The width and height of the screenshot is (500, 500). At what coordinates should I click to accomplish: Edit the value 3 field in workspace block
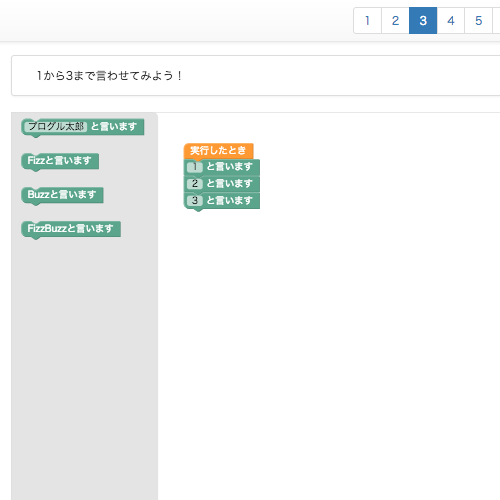point(195,201)
